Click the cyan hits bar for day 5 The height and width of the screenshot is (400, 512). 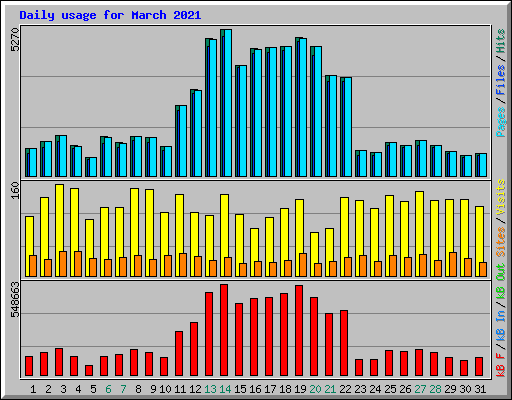(93, 167)
